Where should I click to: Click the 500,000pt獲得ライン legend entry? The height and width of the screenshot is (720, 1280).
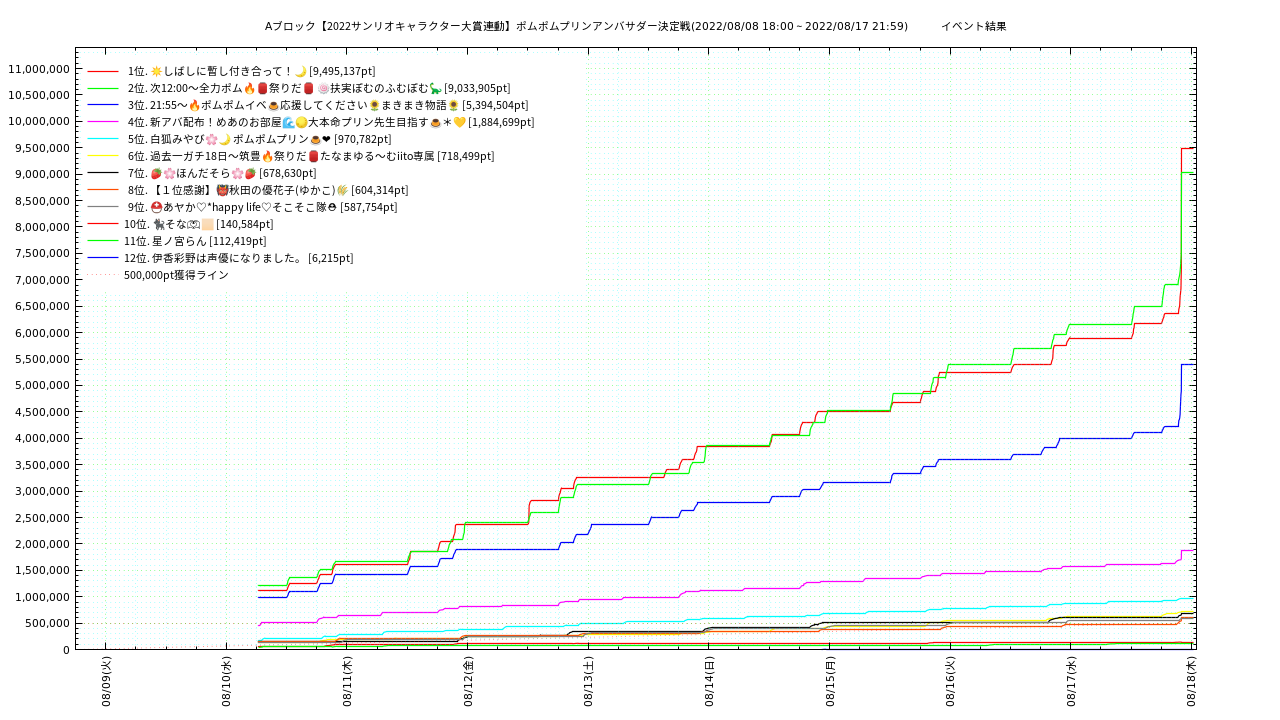pos(176,275)
